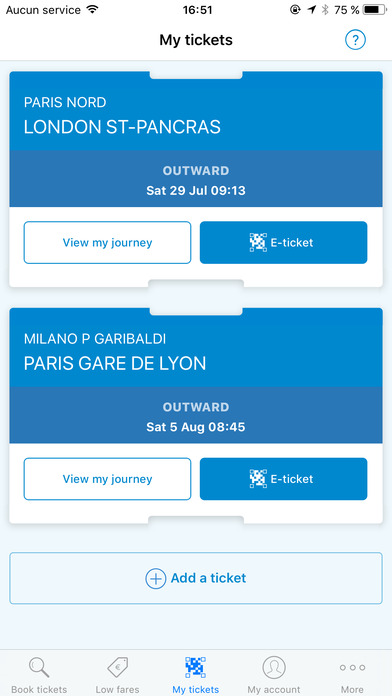Tap the PARIS GARE DE LYON ticket header
392x696 pixels.
pyautogui.click(x=196, y=348)
